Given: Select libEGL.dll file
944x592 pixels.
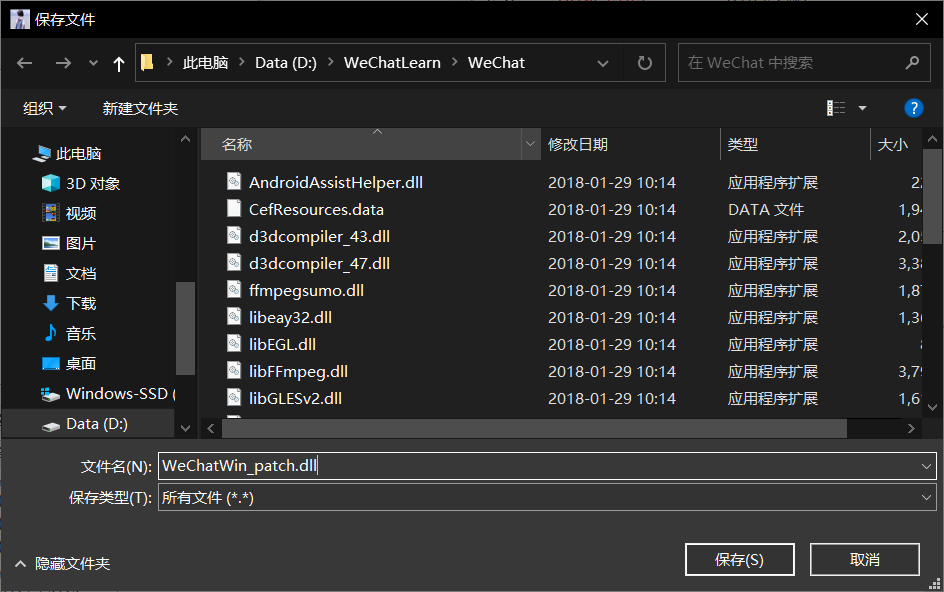Looking at the screenshot, I should point(282,344).
